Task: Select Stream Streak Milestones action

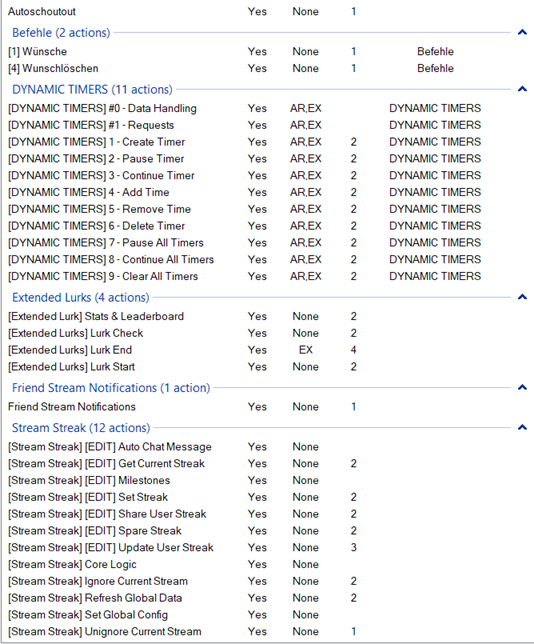Action: coord(267,480)
